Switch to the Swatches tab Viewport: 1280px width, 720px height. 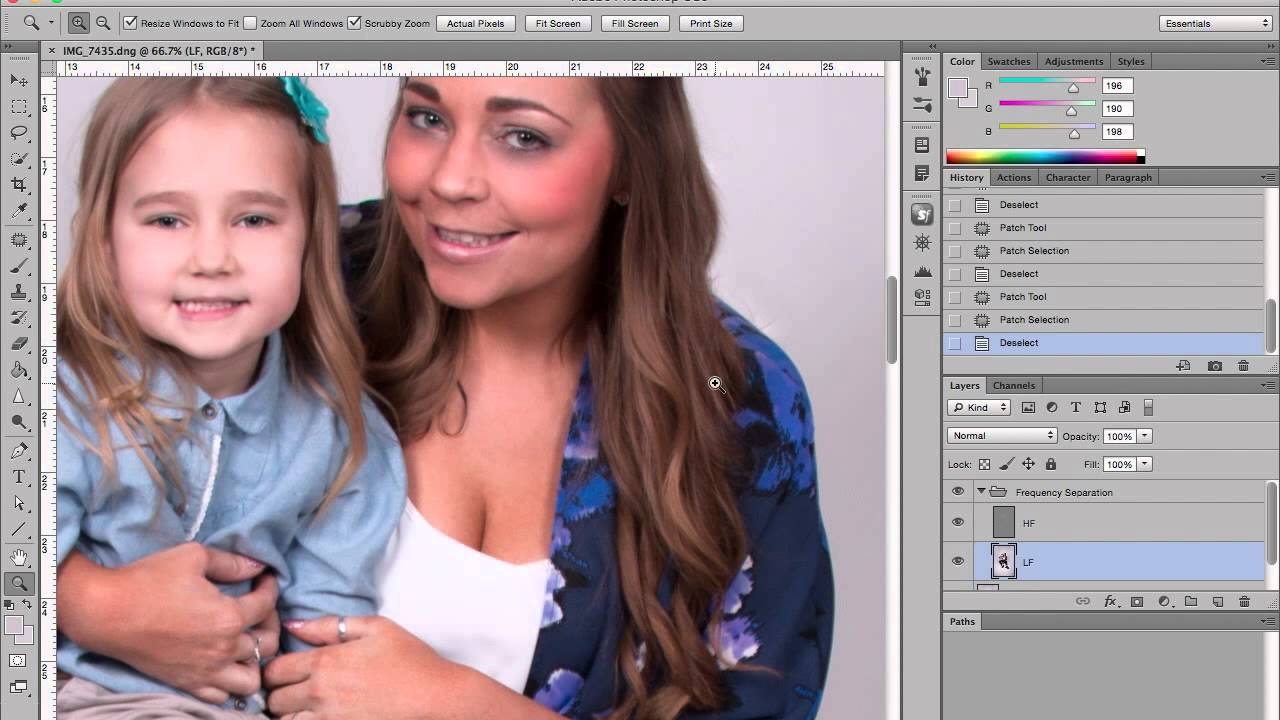(x=1009, y=62)
